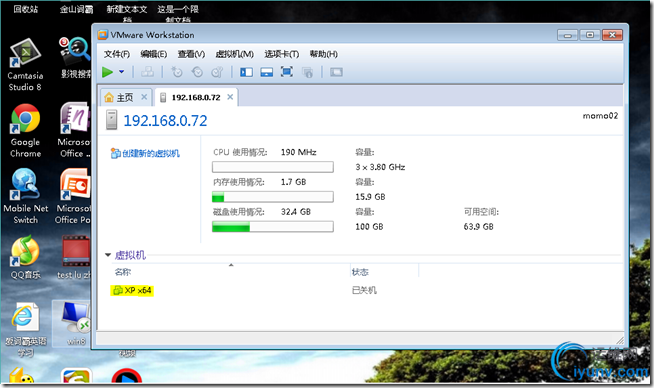Open the 查看(V) menu
Image resolution: width=654 pixels, height=388 pixels.
(x=191, y=54)
